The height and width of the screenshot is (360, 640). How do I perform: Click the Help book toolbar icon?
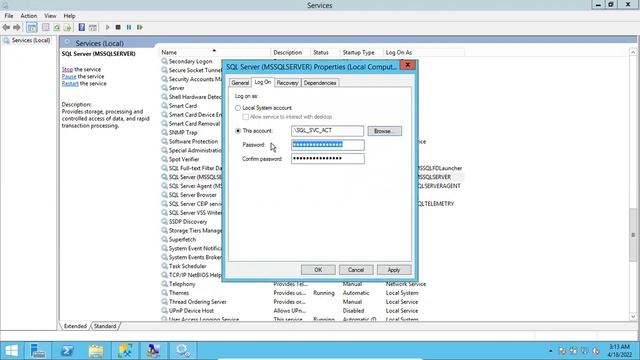82,27
